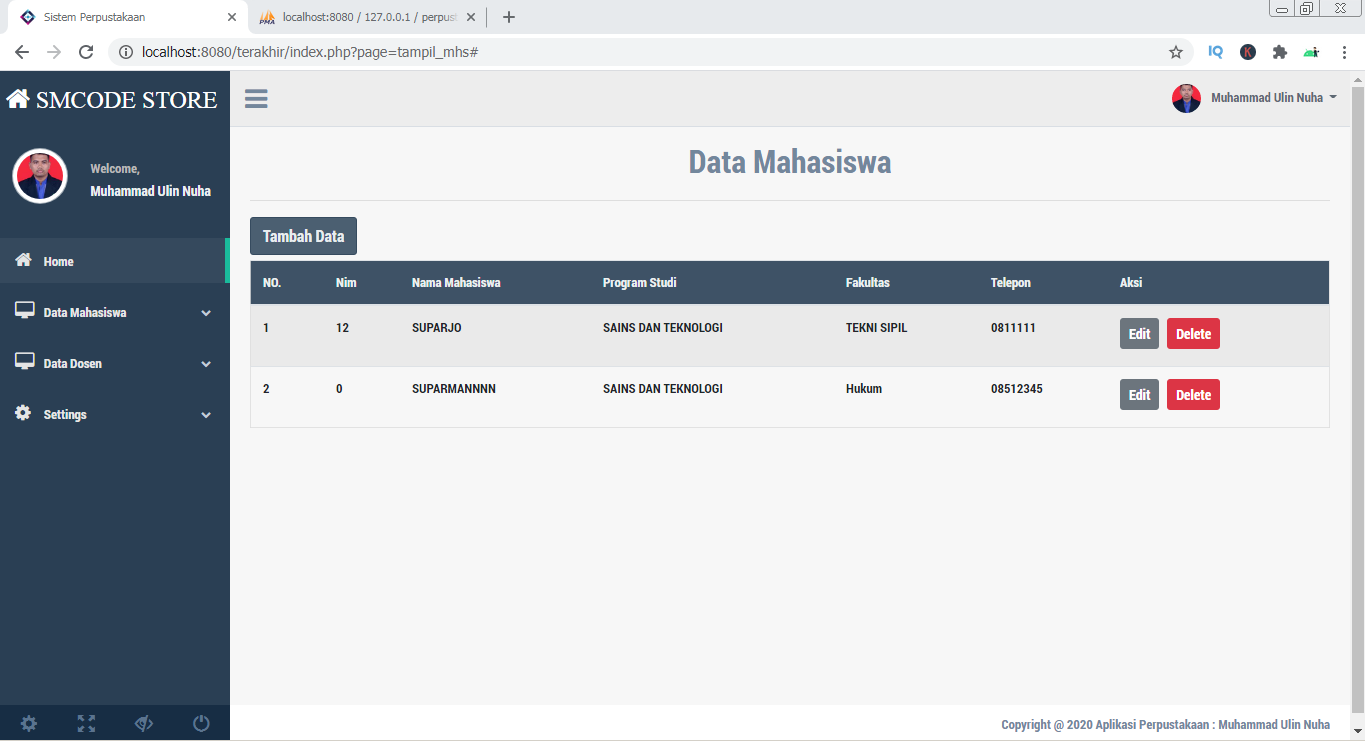Expand the Data Mahasiswa submenu
1365x741 pixels.
206,312
